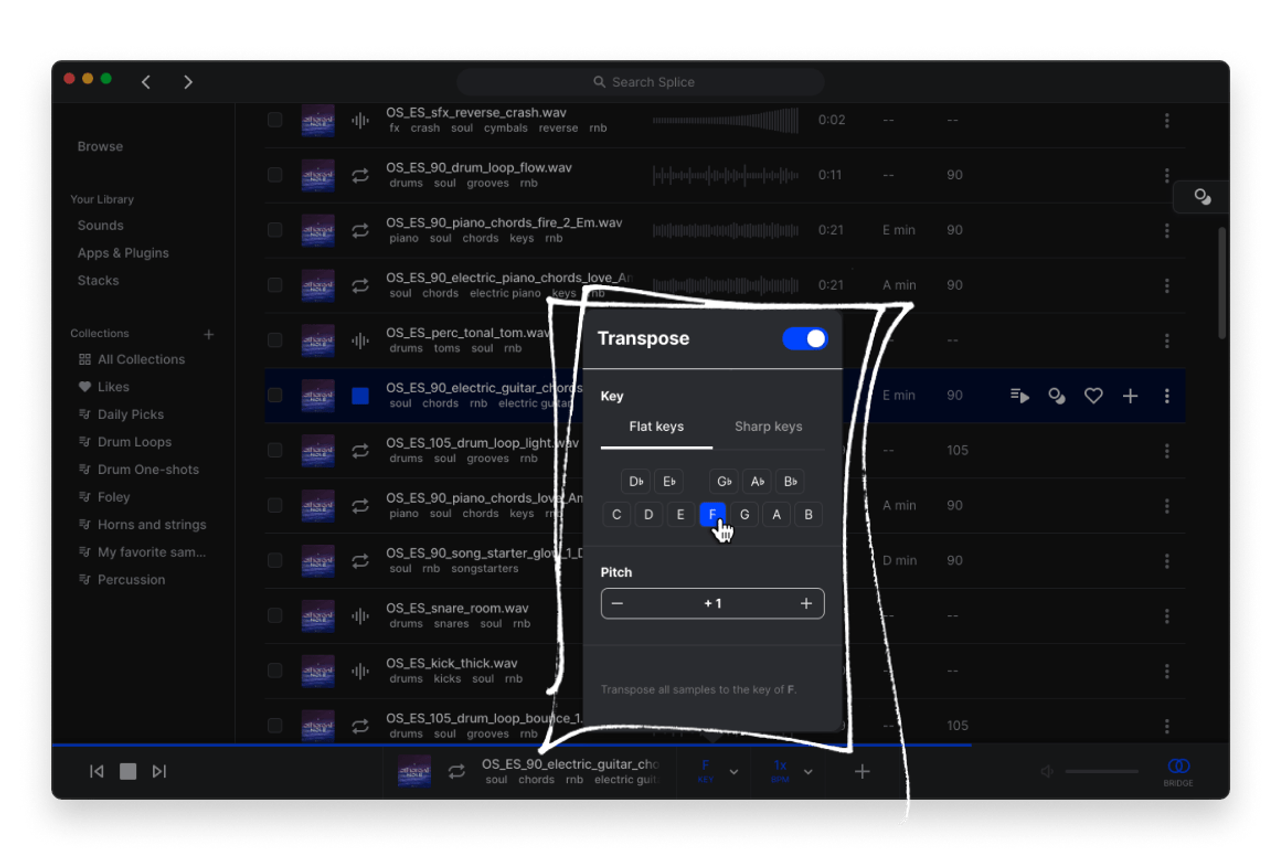Click loop icon on 90_drum_loop_flow row

pyautogui.click(x=360, y=176)
